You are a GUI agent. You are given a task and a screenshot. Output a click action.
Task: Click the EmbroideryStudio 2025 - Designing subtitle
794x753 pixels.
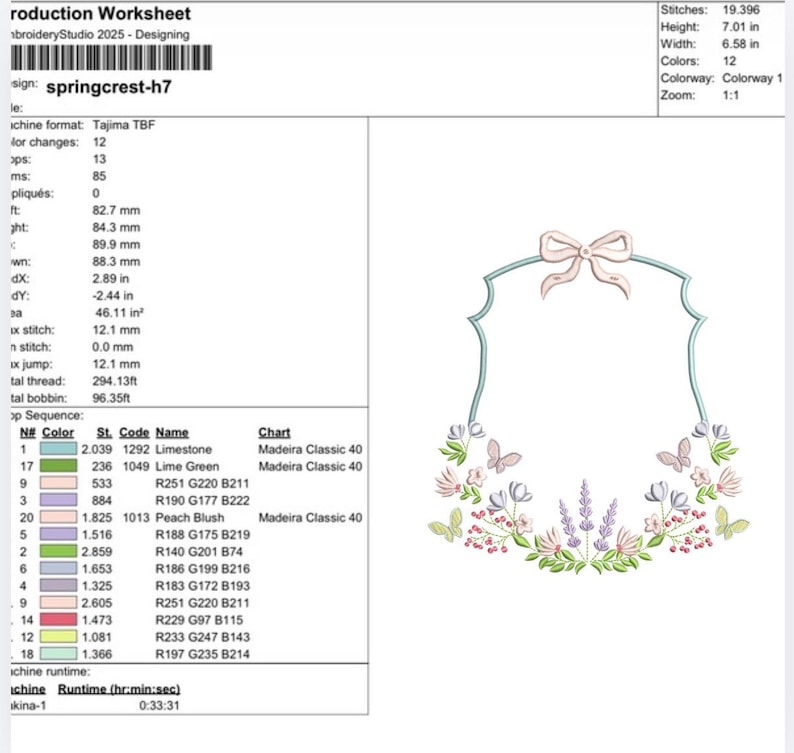[100, 34]
